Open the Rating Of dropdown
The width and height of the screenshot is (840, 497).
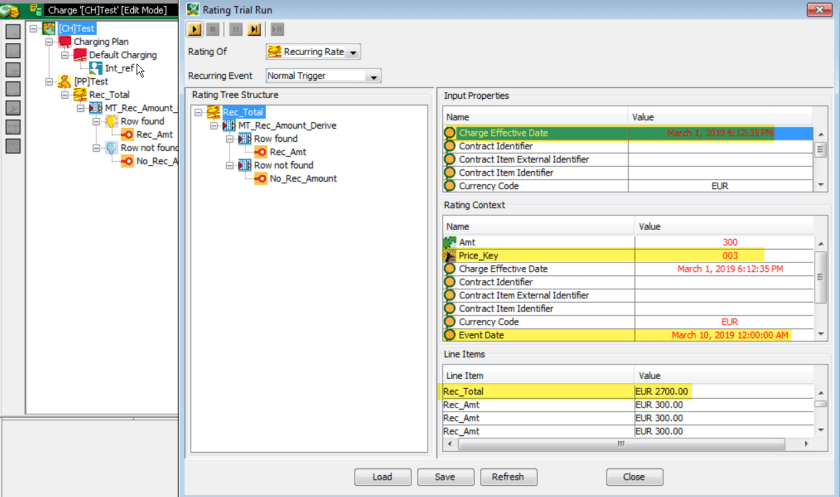pos(351,52)
